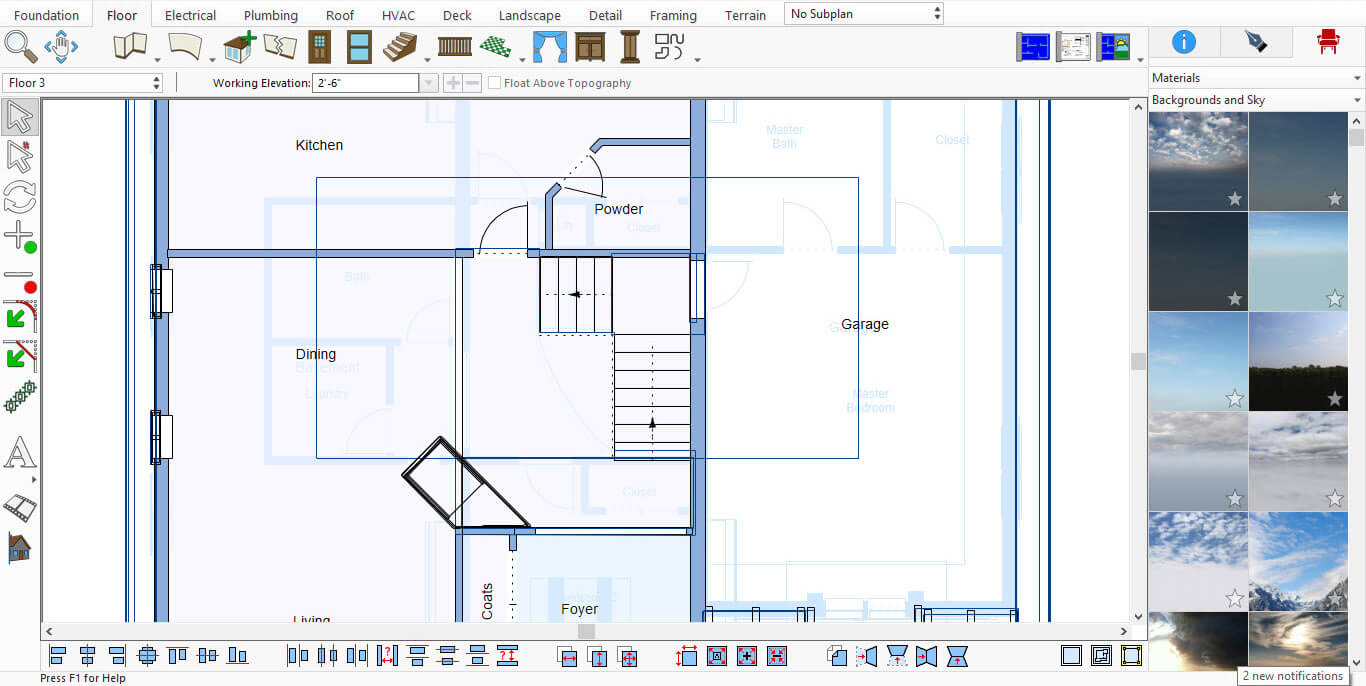Viewport: 1366px width, 686px height.
Task: Favorite the first cloudy sky thumbnail star
Action: (x=1235, y=199)
